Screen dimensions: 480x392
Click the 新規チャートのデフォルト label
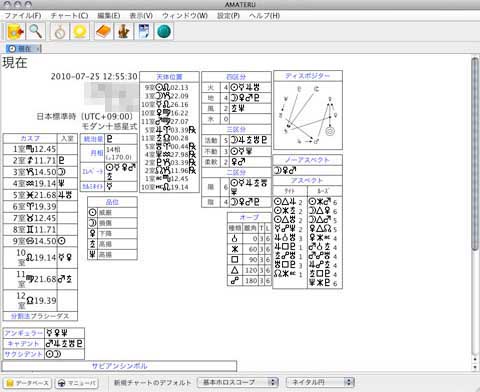click(x=152, y=382)
